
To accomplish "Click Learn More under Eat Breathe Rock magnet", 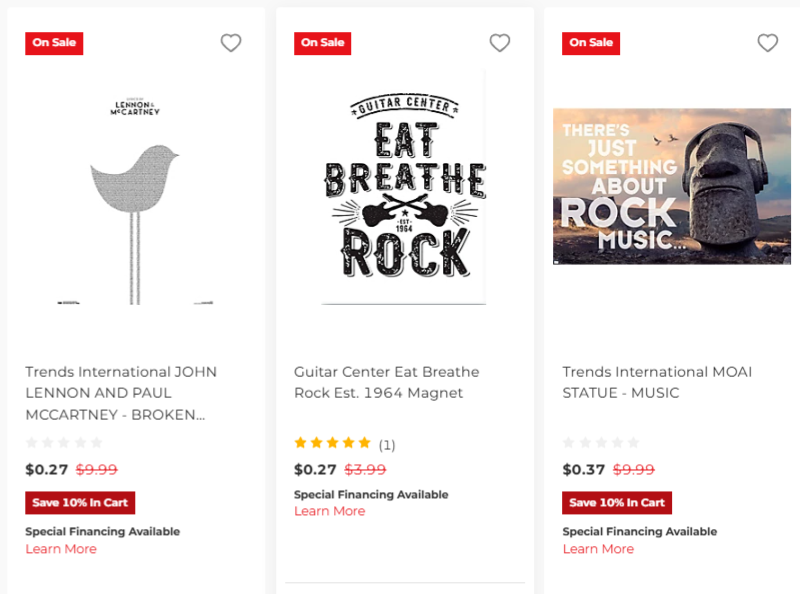I will tap(330, 511).
